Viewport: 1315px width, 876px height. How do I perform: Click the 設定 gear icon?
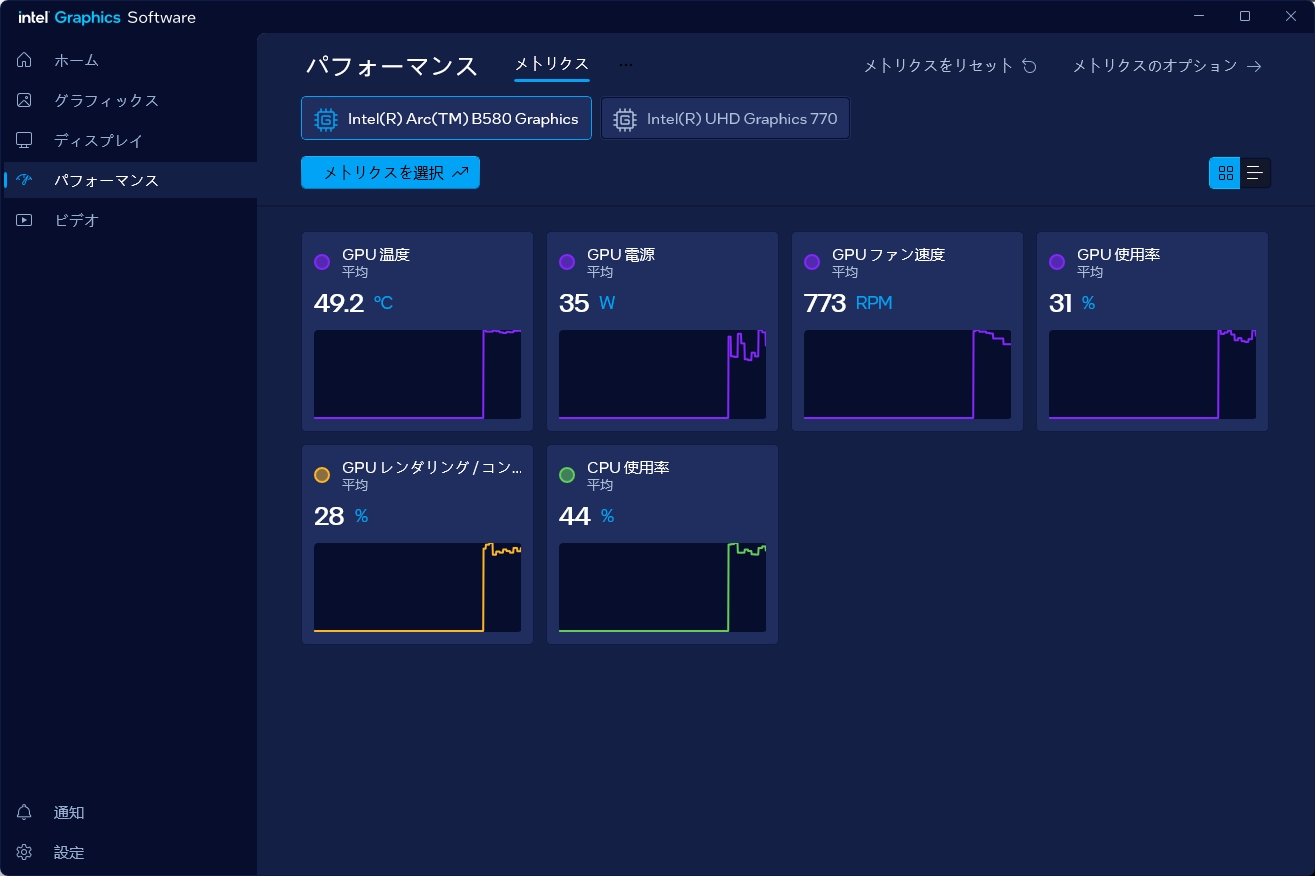click(x=24, y=852)
